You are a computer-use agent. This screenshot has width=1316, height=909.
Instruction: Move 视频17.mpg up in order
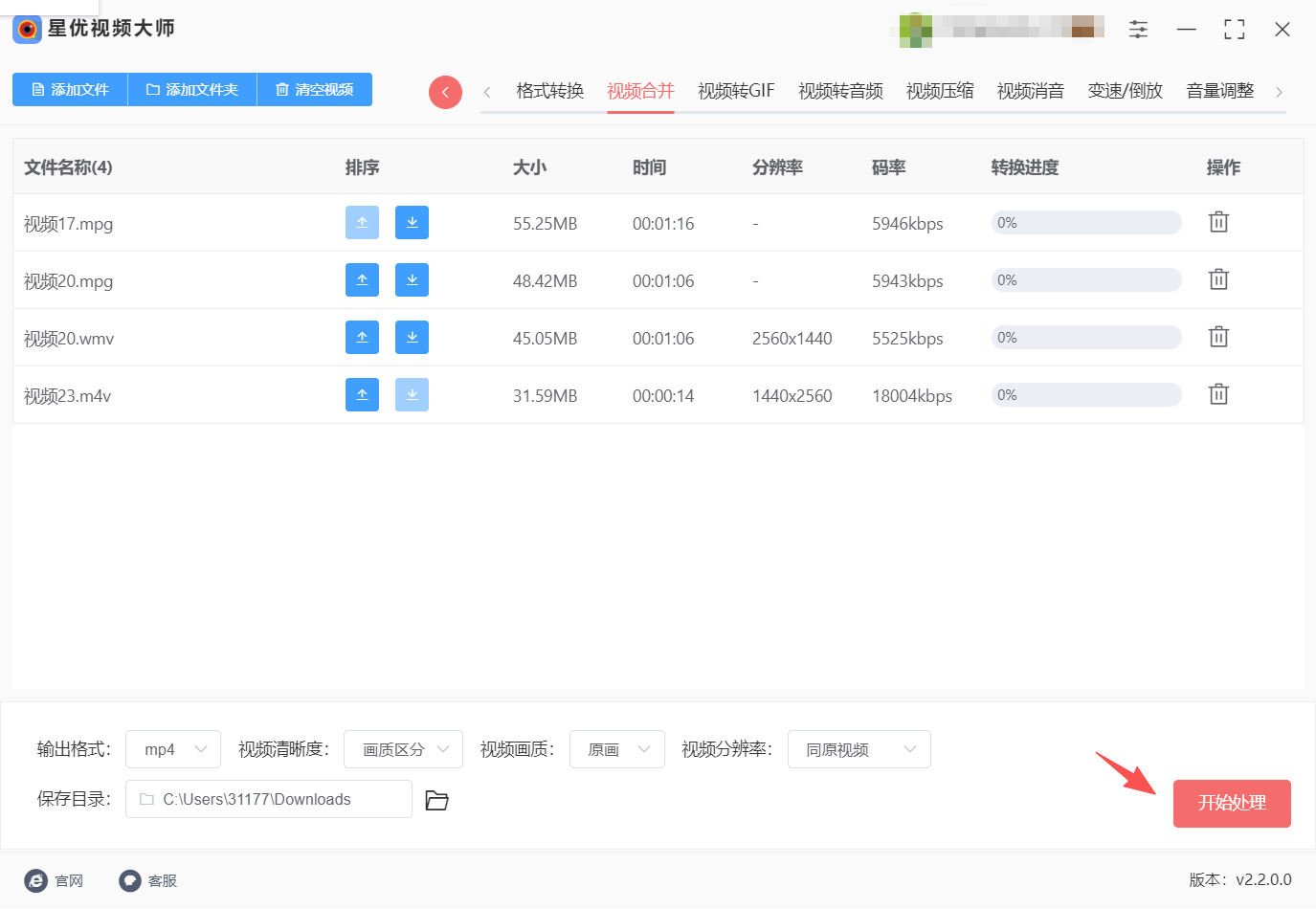click(362, 223)
